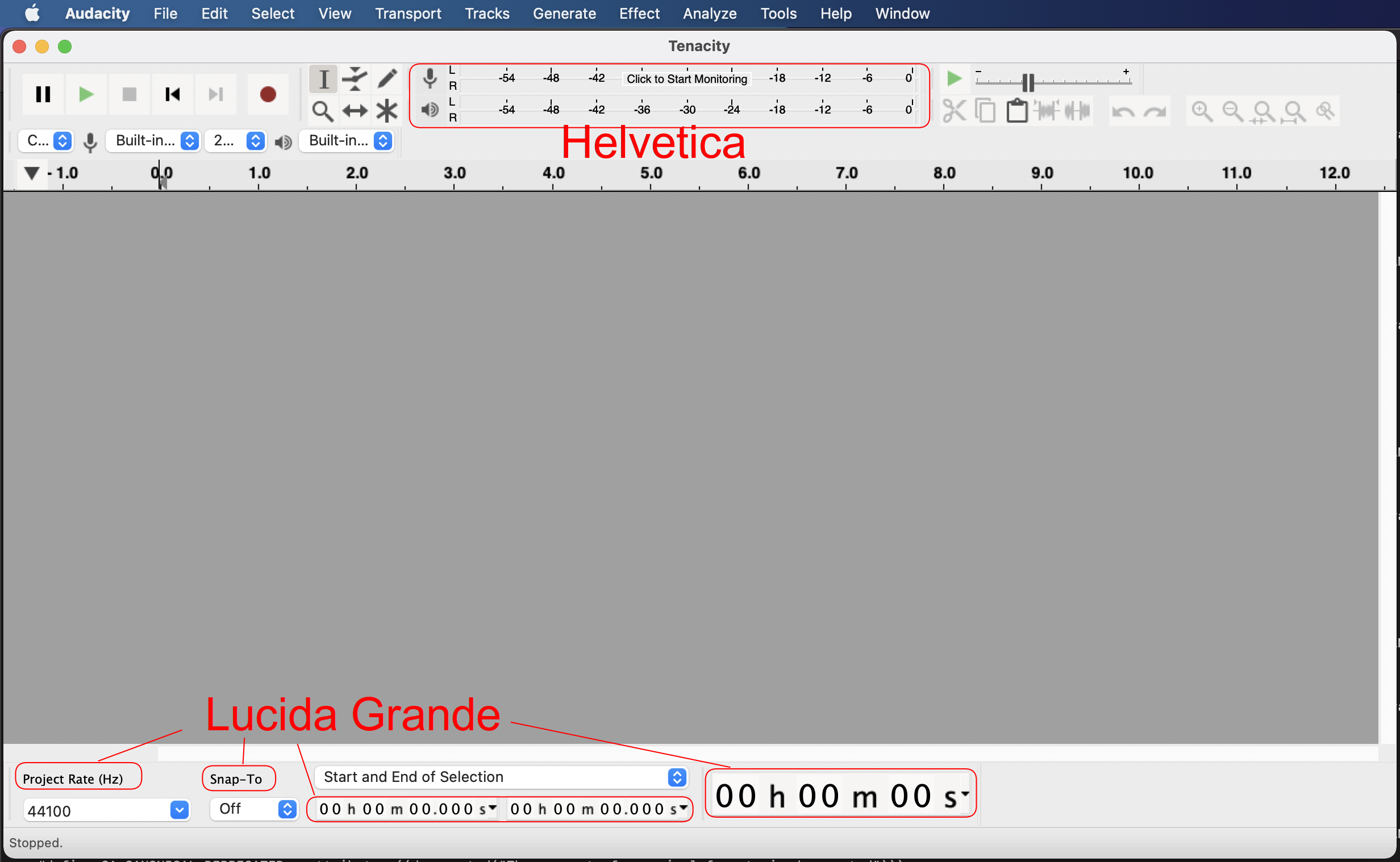Open the audio host dropdown
1400x862 pixels.
45,141
